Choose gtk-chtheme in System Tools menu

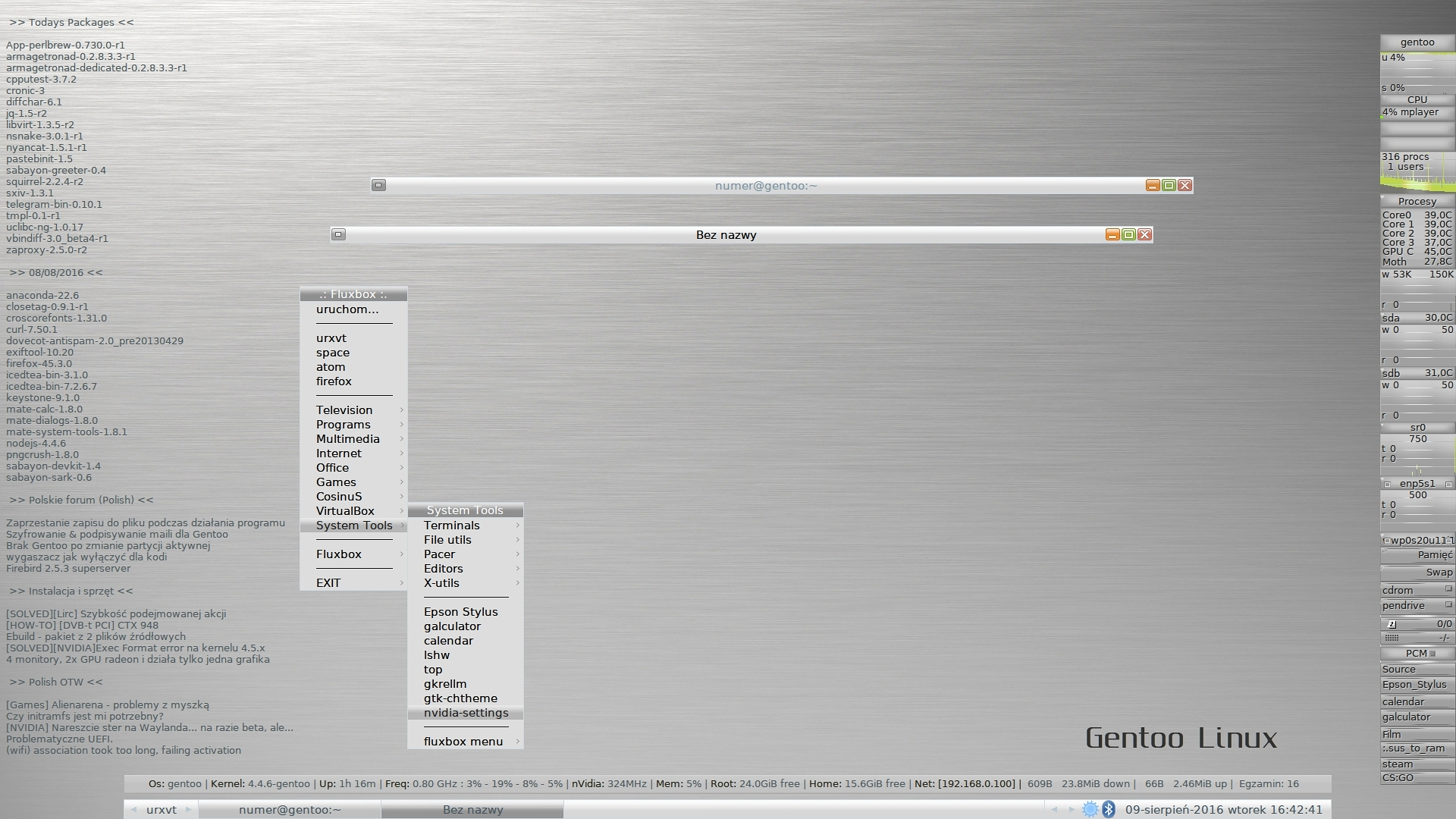[x=466, y=698]
